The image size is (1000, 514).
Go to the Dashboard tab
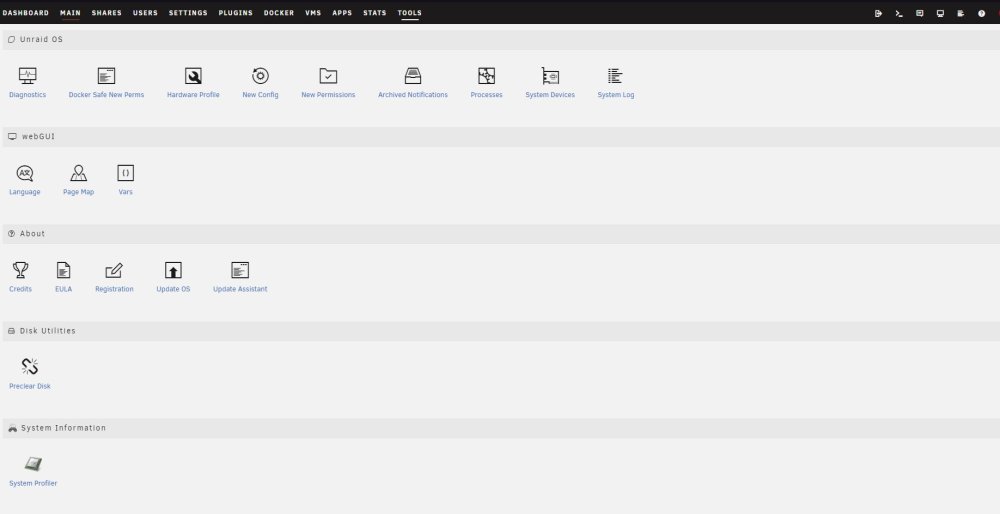[26, 13]
